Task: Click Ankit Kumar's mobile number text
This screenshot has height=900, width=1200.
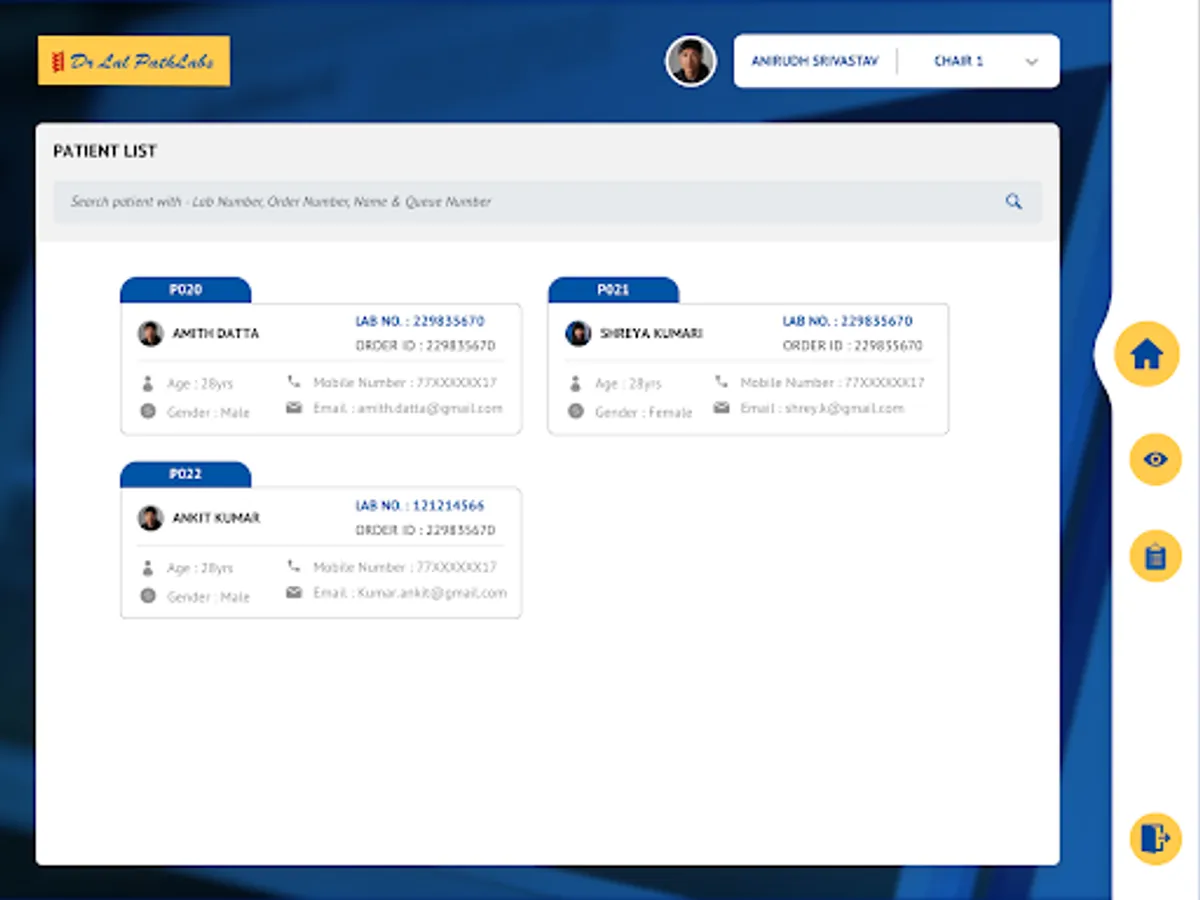Action: 405,567
